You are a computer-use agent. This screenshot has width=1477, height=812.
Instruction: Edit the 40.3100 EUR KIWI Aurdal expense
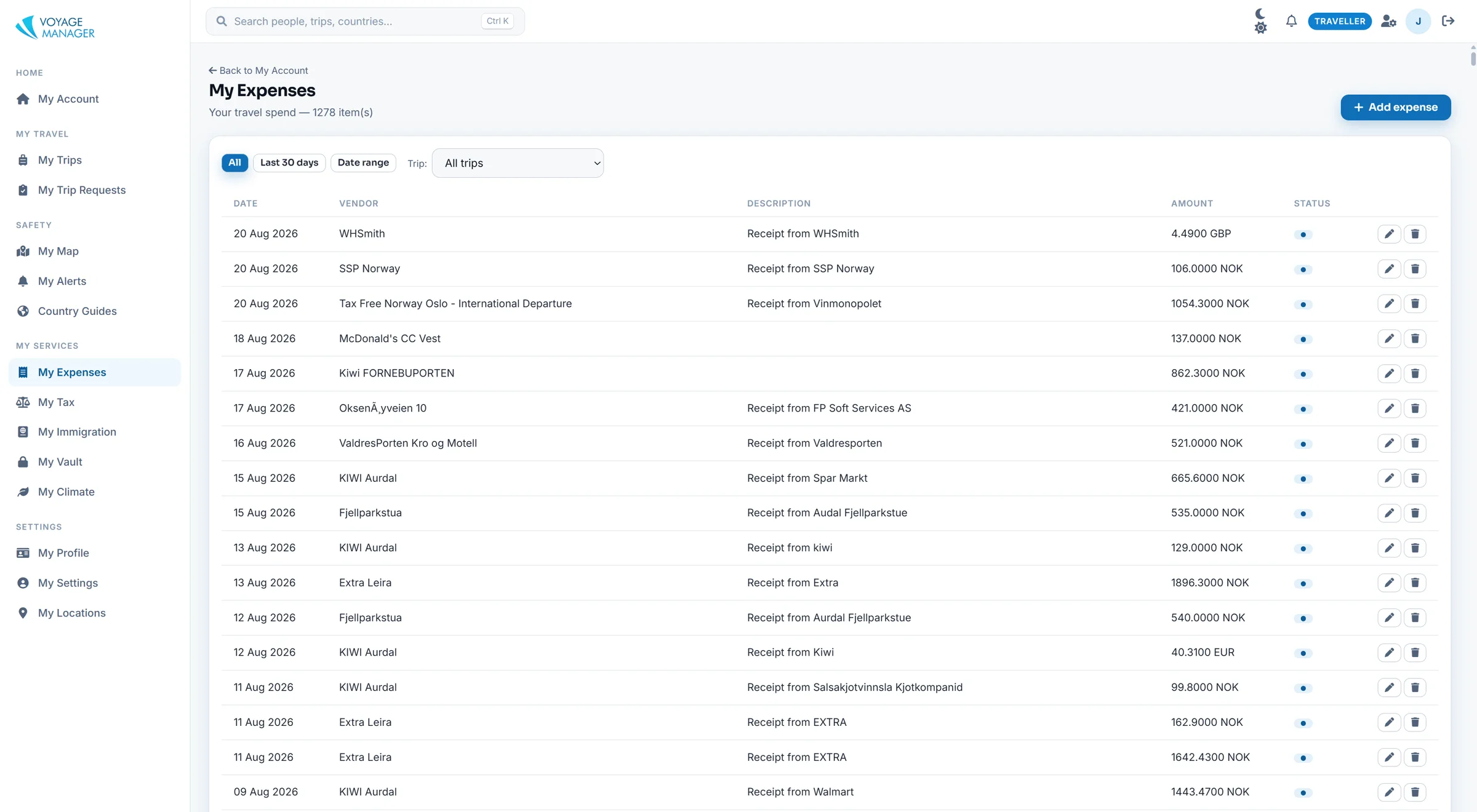pos(1389,653)
